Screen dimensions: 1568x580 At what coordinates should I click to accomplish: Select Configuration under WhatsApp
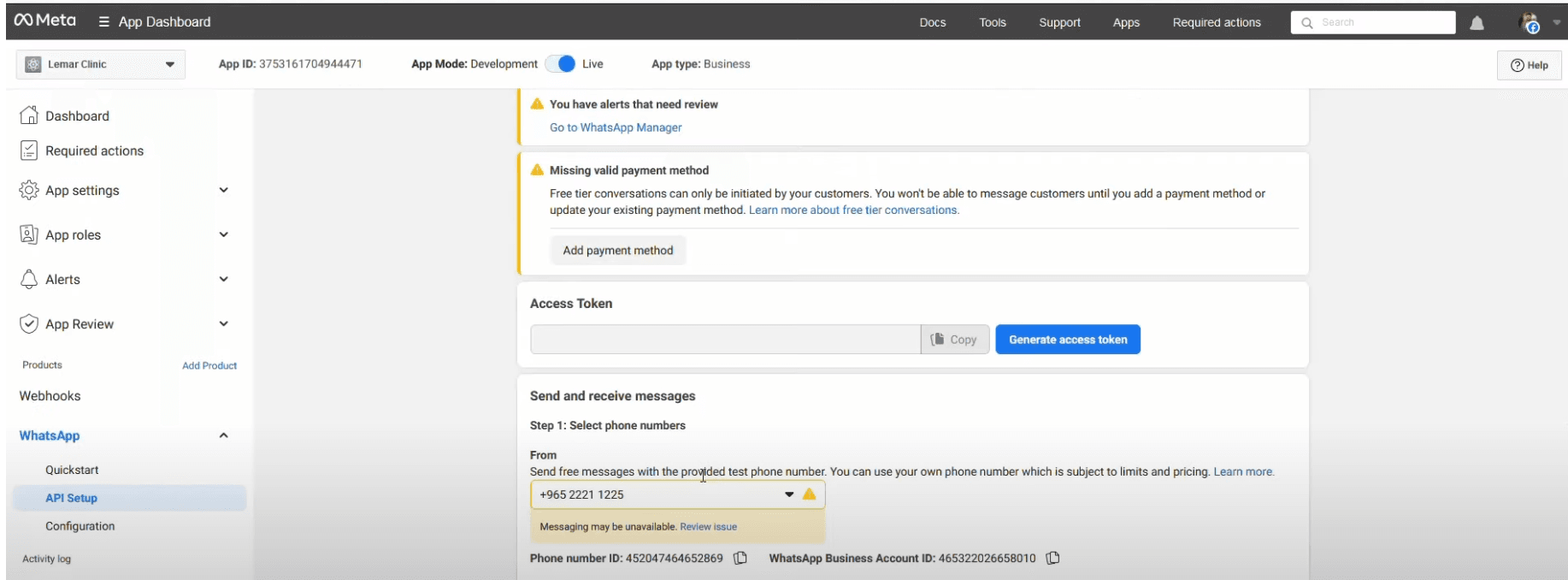pos(80,526)
